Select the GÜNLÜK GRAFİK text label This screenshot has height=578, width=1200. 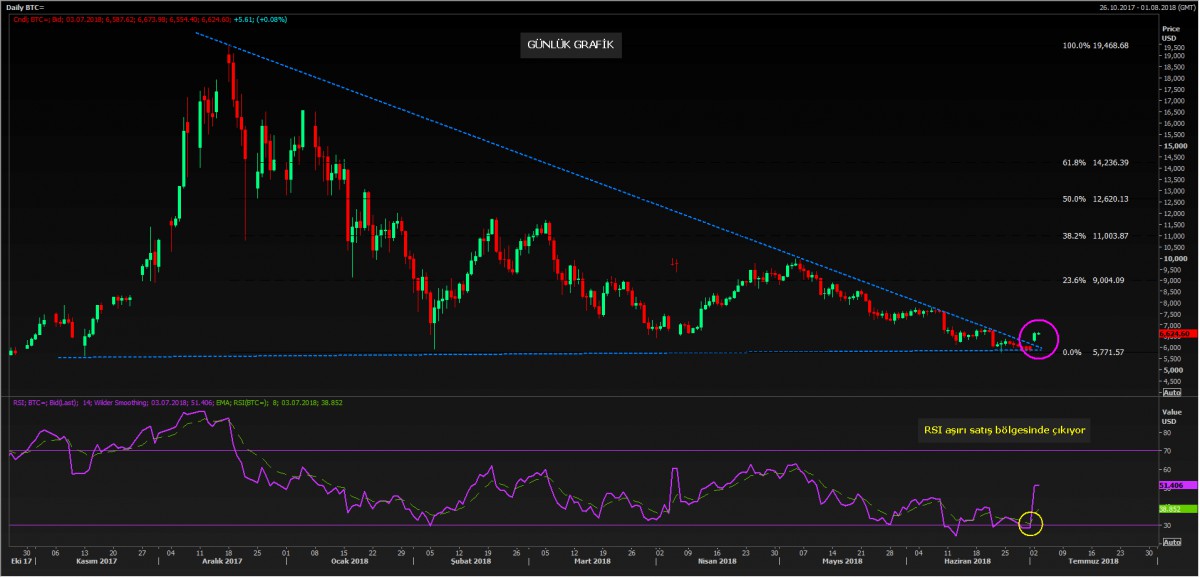pos(571,45)
